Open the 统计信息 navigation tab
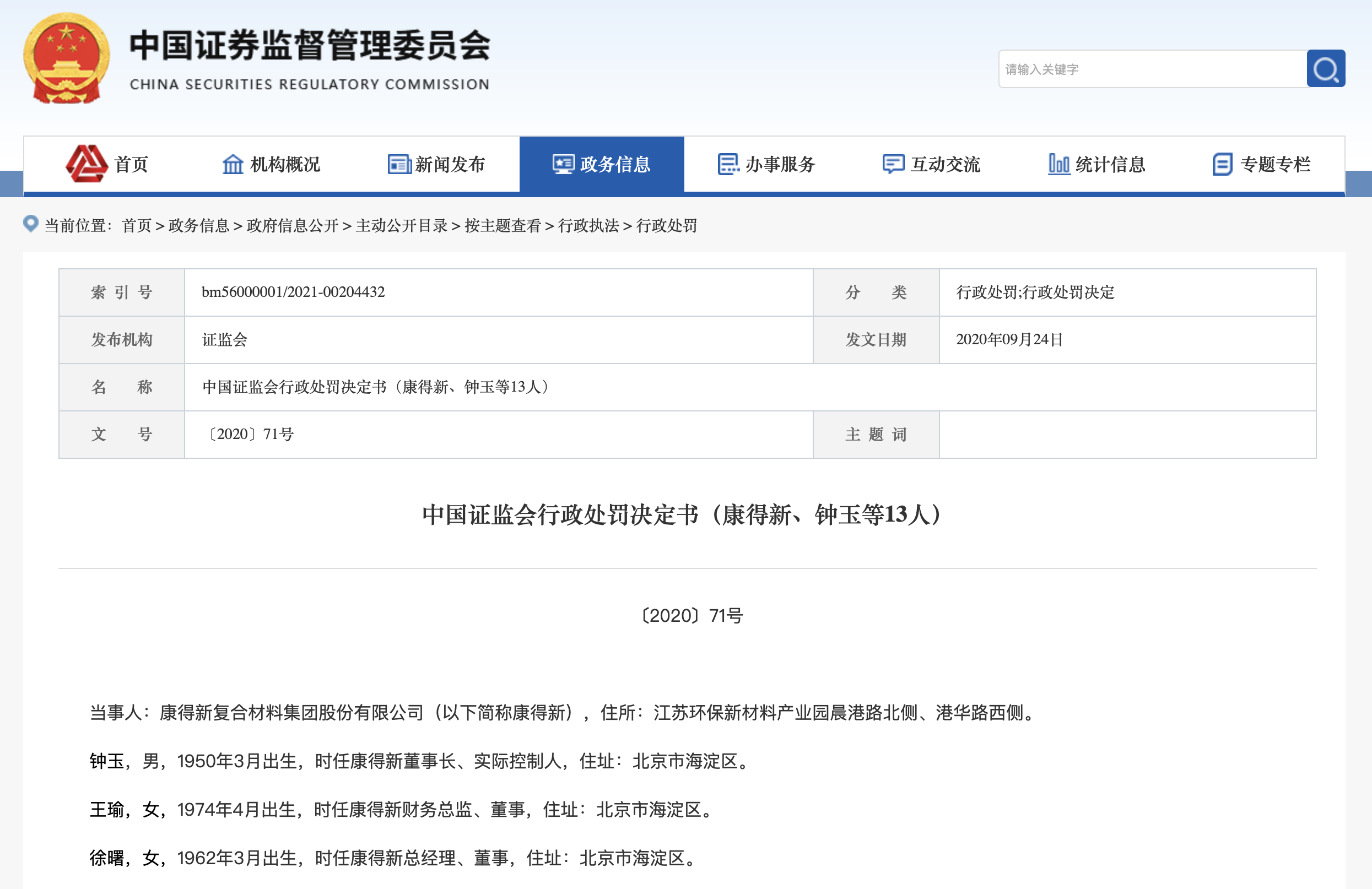 point(1110,165)
